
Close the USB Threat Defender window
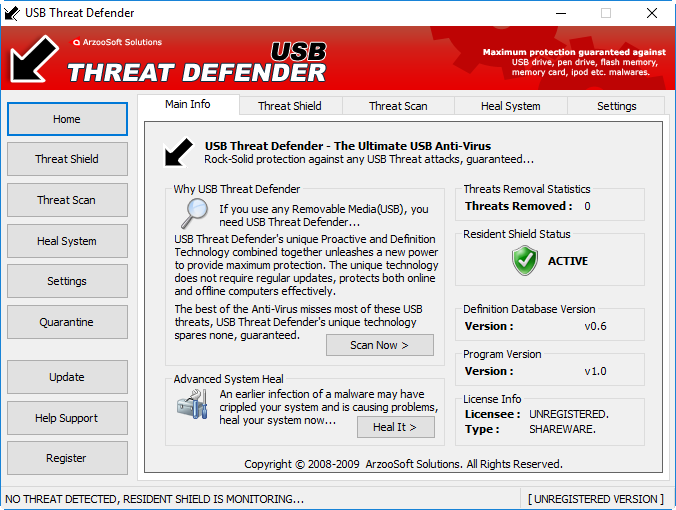[x=652, y=13]
